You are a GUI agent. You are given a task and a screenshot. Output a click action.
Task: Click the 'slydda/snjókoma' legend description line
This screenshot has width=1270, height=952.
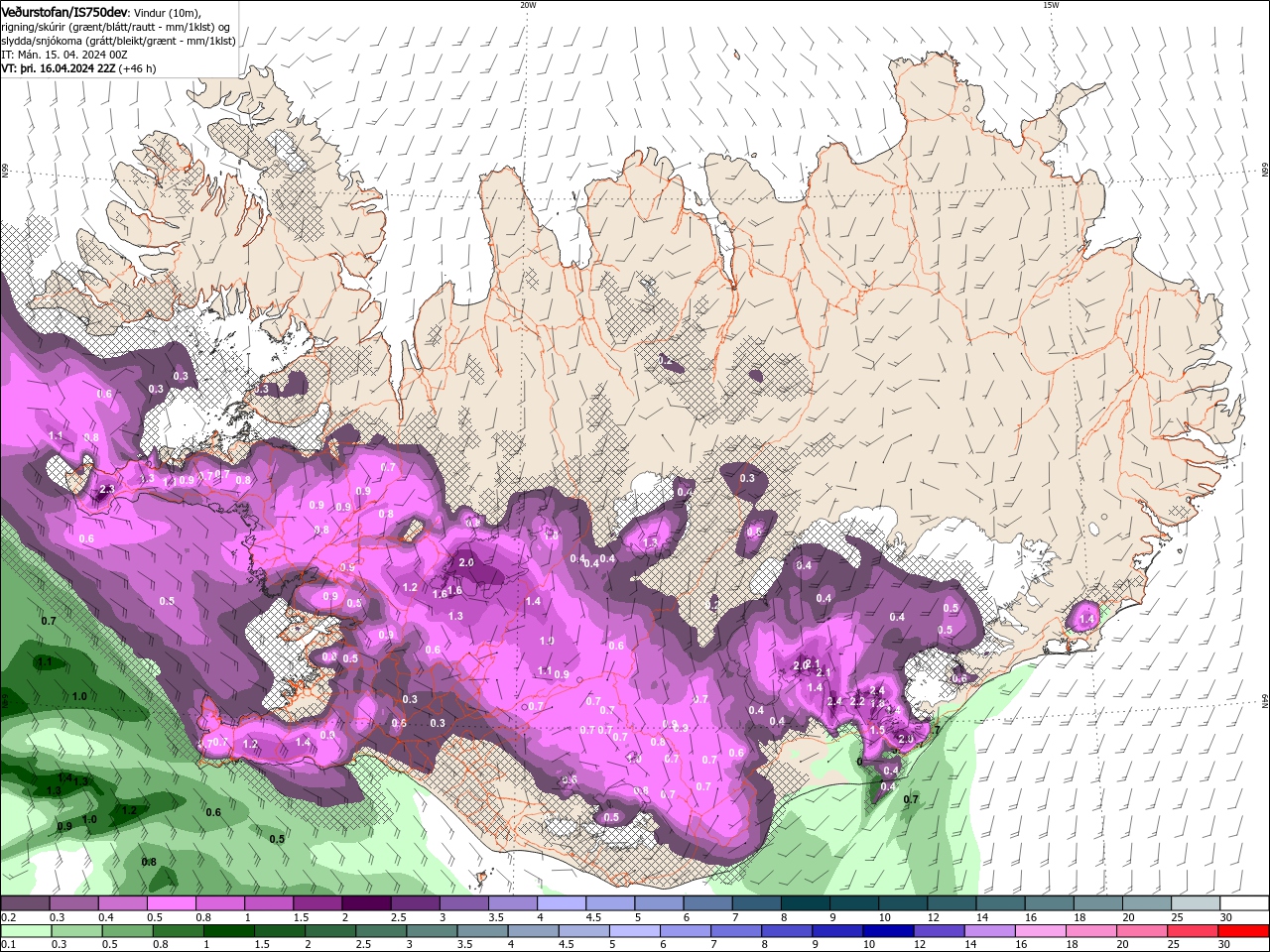pyautogui.click(x=118, y=41)
